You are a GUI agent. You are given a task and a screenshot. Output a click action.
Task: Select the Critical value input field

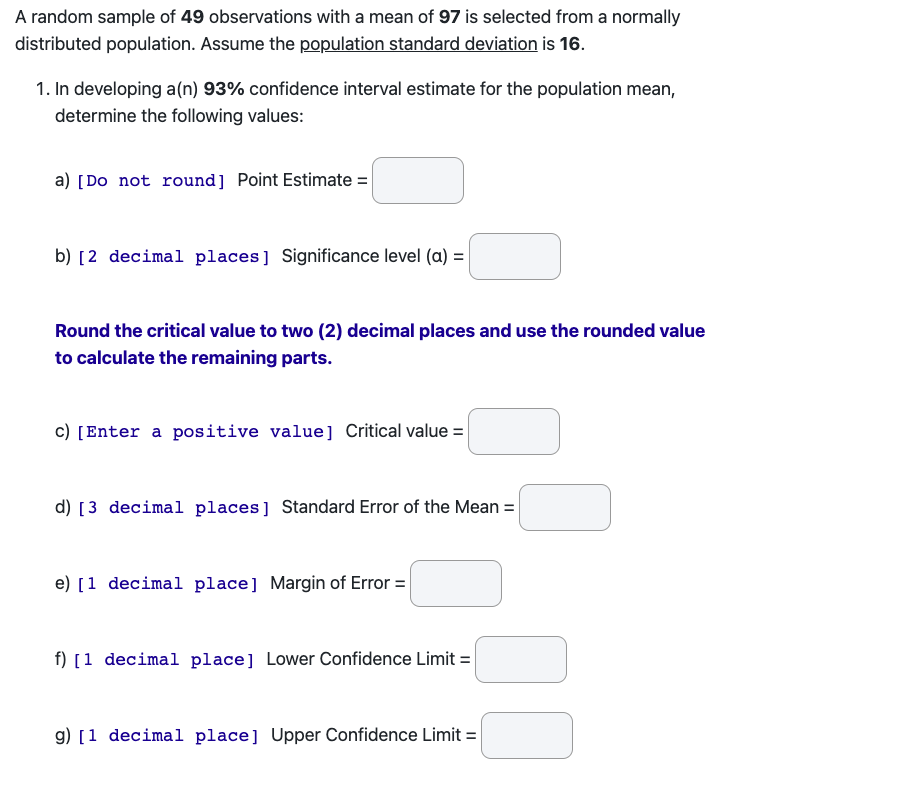click(x=513, y=431)
